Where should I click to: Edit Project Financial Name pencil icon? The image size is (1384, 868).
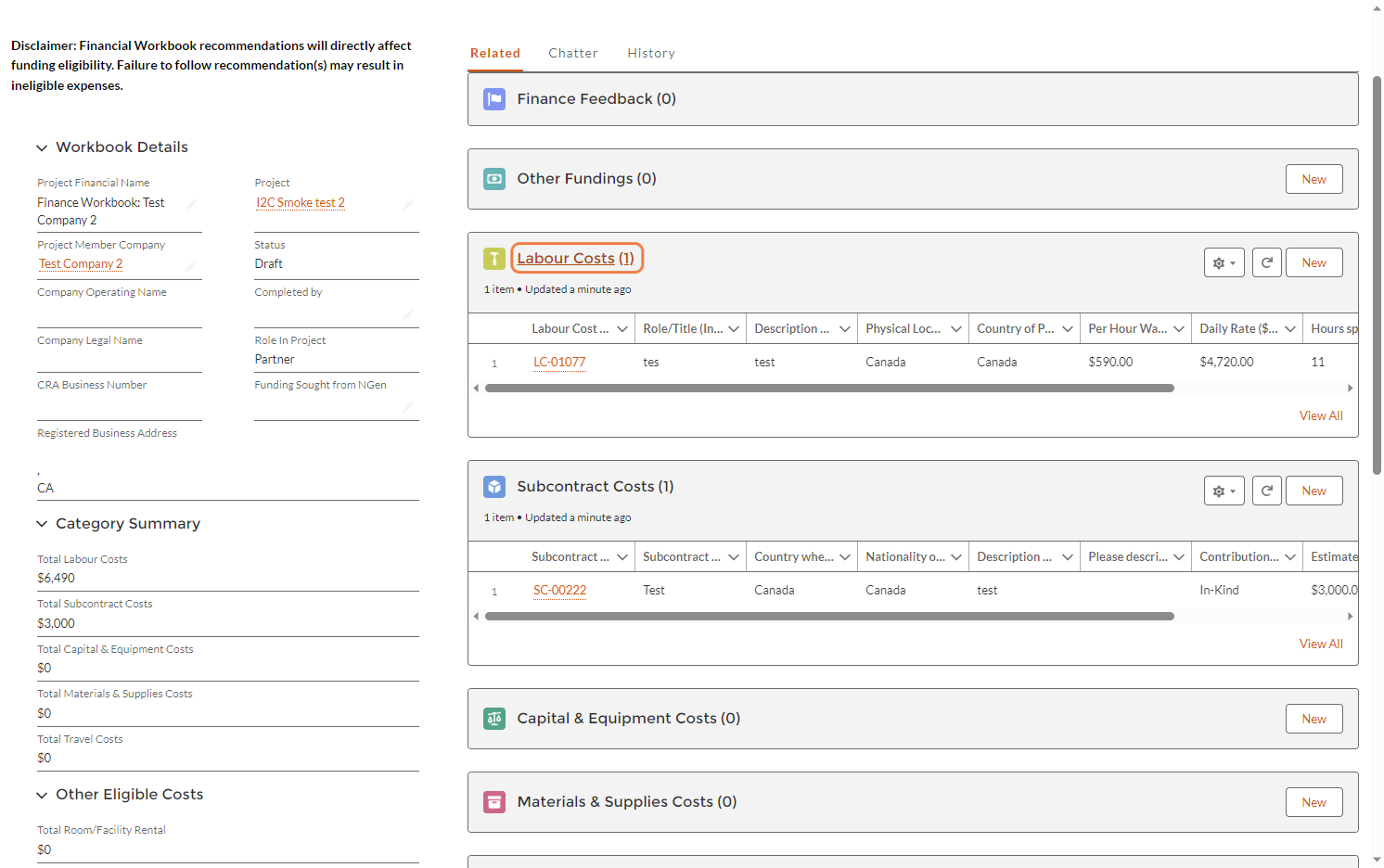(191, 204)
